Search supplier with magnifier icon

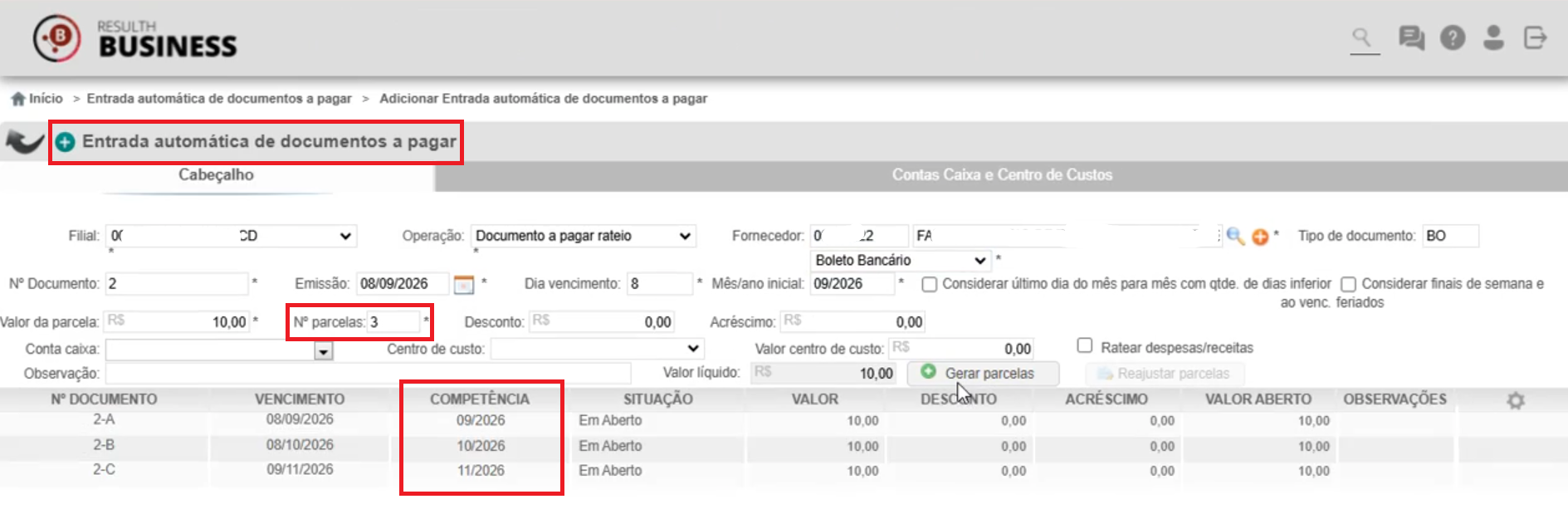[1235, 237]
